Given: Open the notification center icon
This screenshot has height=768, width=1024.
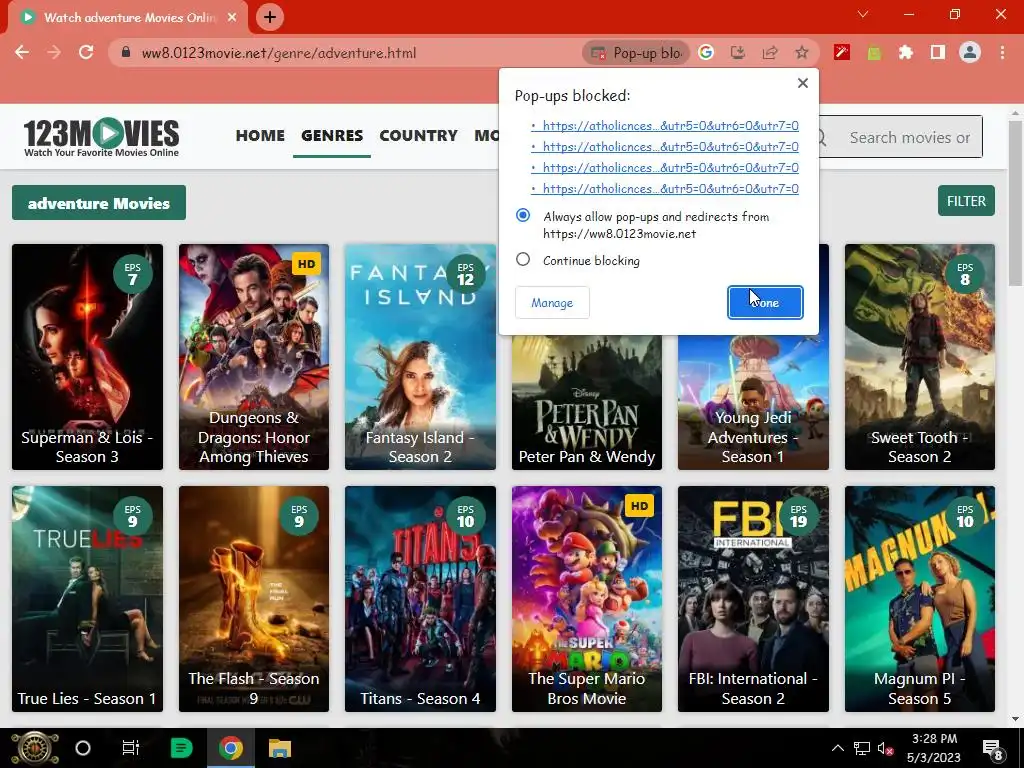Looking at the screenshot, I should (993, 749).
